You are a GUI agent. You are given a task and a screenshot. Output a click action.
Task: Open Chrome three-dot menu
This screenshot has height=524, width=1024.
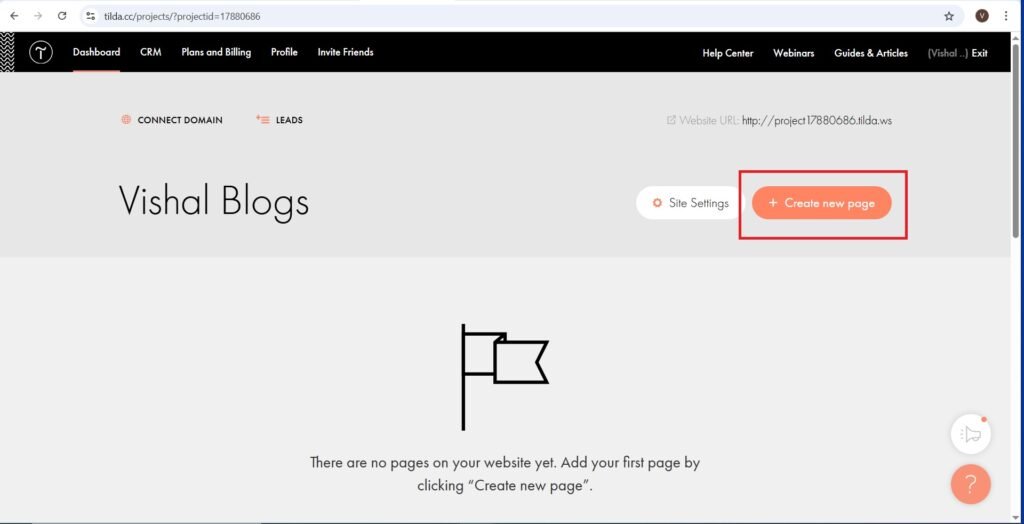pyautogui.click(x=1006, y=16)
